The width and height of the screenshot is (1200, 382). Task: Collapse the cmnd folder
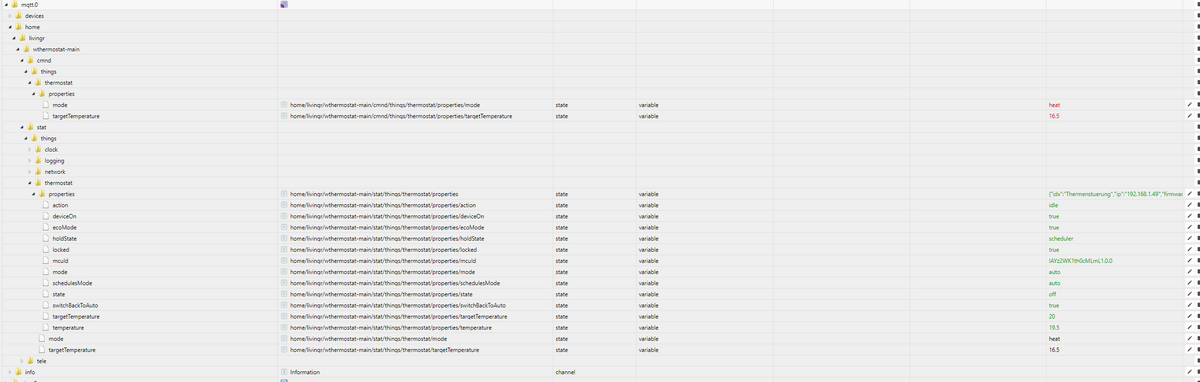click(21, 60)
